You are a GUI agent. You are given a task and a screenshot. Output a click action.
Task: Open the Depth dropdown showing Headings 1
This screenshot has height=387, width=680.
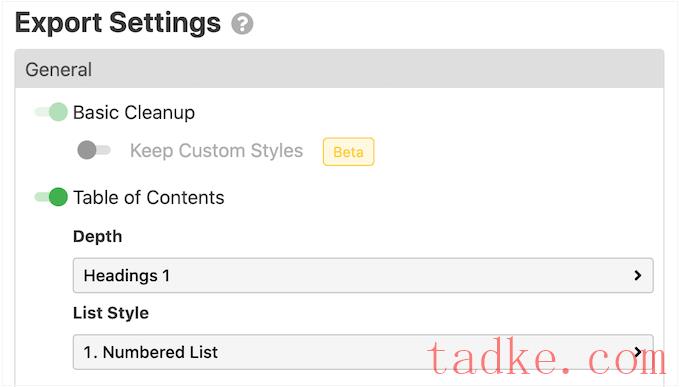pos(363,275)
